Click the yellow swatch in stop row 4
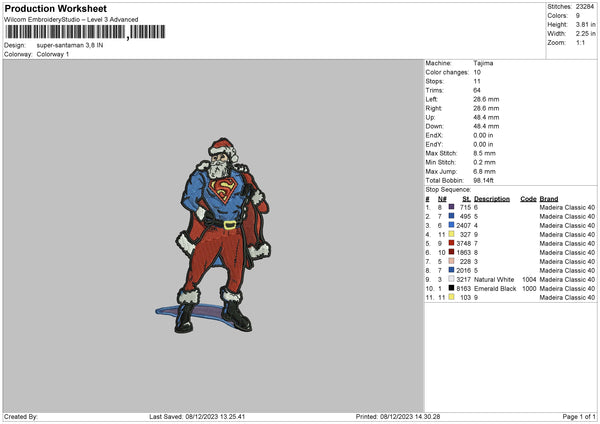This screenshot has height=424, width=600. [451, 234]
